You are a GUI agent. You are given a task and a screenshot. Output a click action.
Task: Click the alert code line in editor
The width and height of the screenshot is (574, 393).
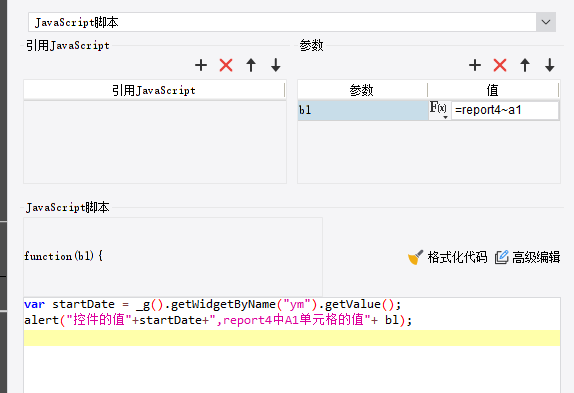218,320
